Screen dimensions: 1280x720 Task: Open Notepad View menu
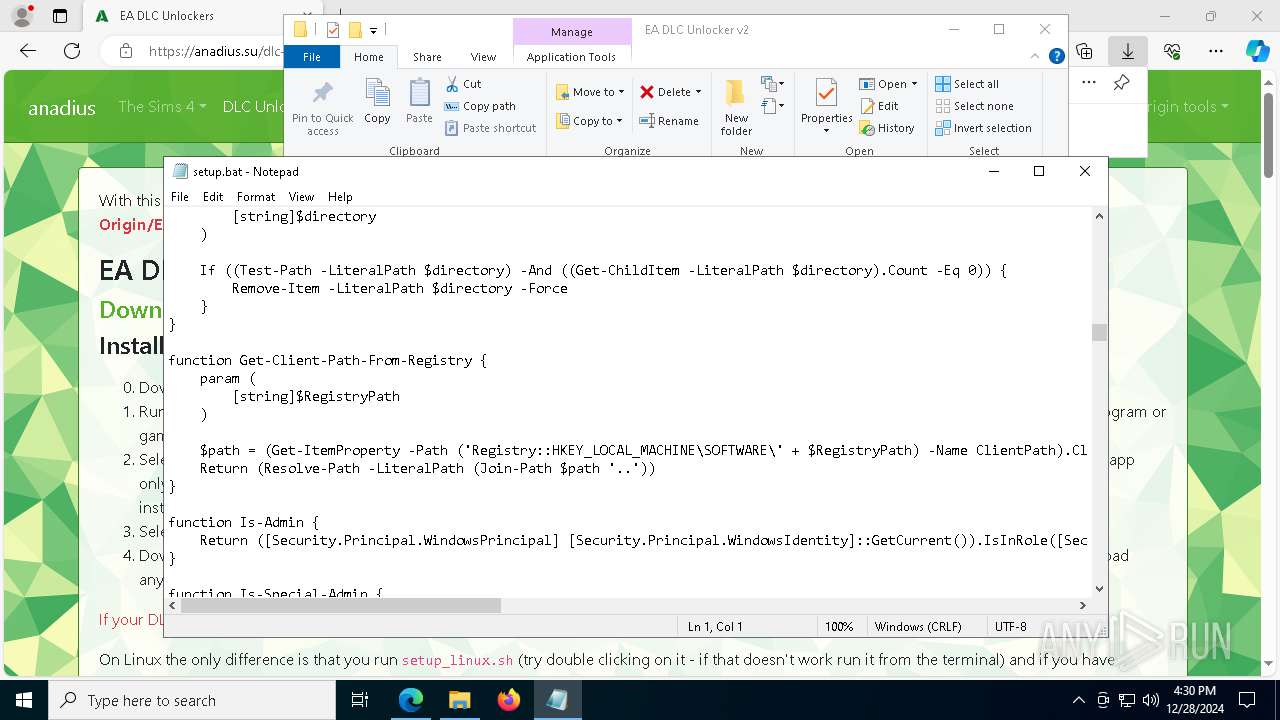(x=301, y=197)
